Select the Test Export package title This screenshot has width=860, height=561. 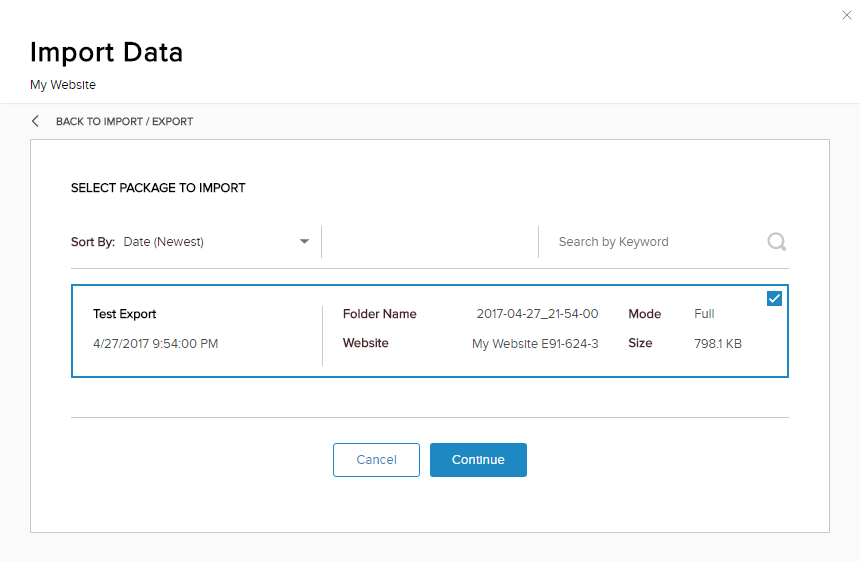tap(125, 314)
